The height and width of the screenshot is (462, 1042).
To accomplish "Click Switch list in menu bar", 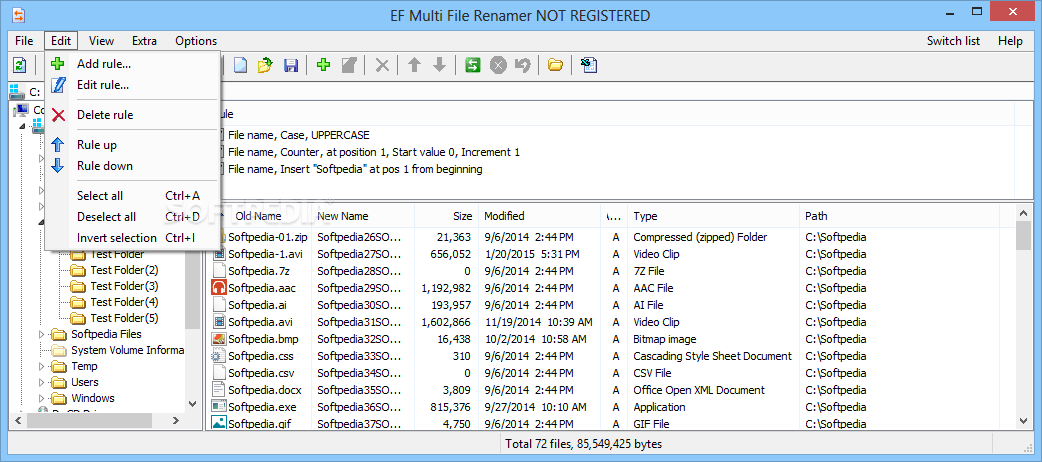I will [x=954, y=41].
